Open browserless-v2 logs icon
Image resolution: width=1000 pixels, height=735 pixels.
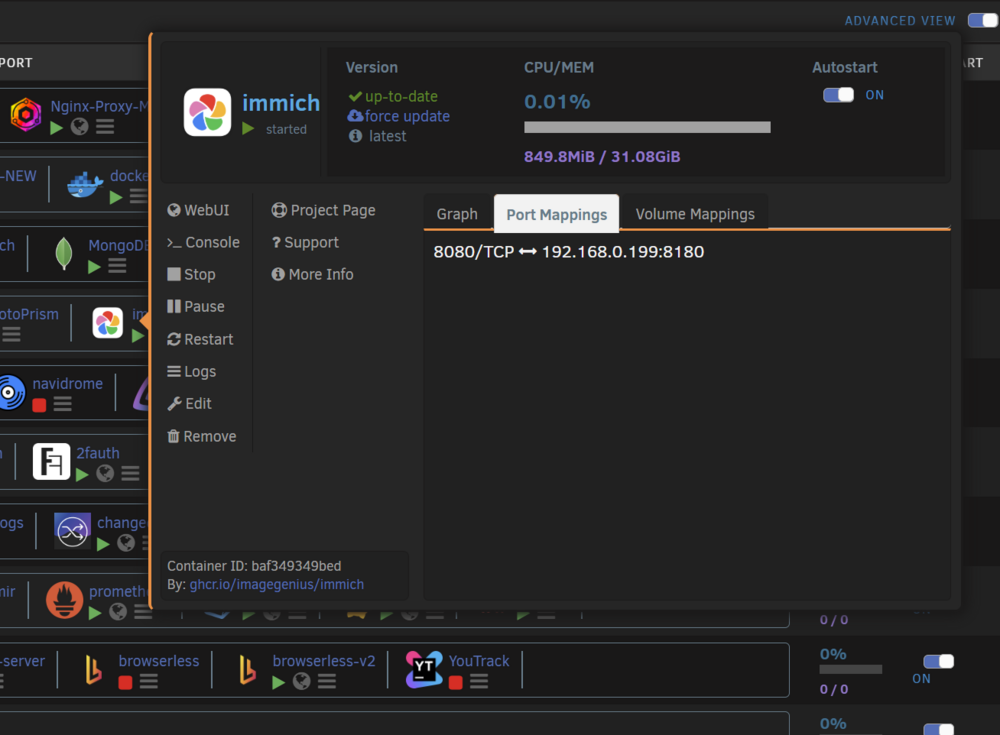tap(327, 682)
